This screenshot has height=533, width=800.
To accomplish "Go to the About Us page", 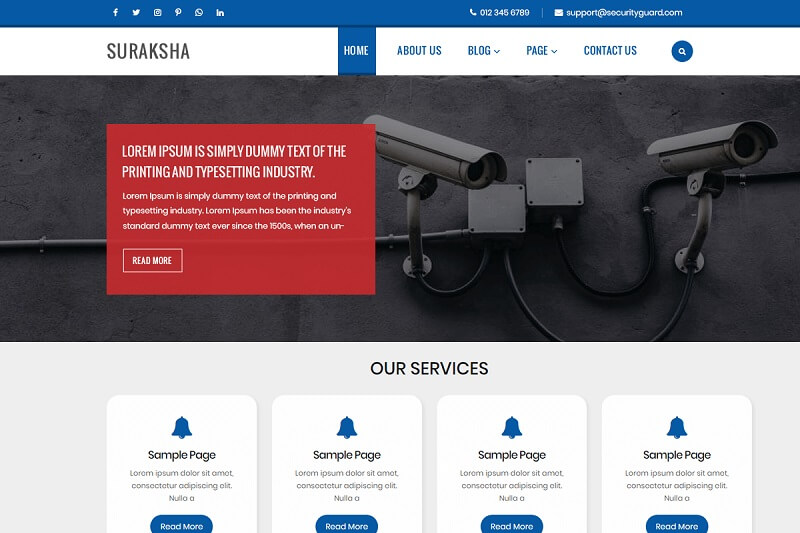I will (x=419, y=50).
